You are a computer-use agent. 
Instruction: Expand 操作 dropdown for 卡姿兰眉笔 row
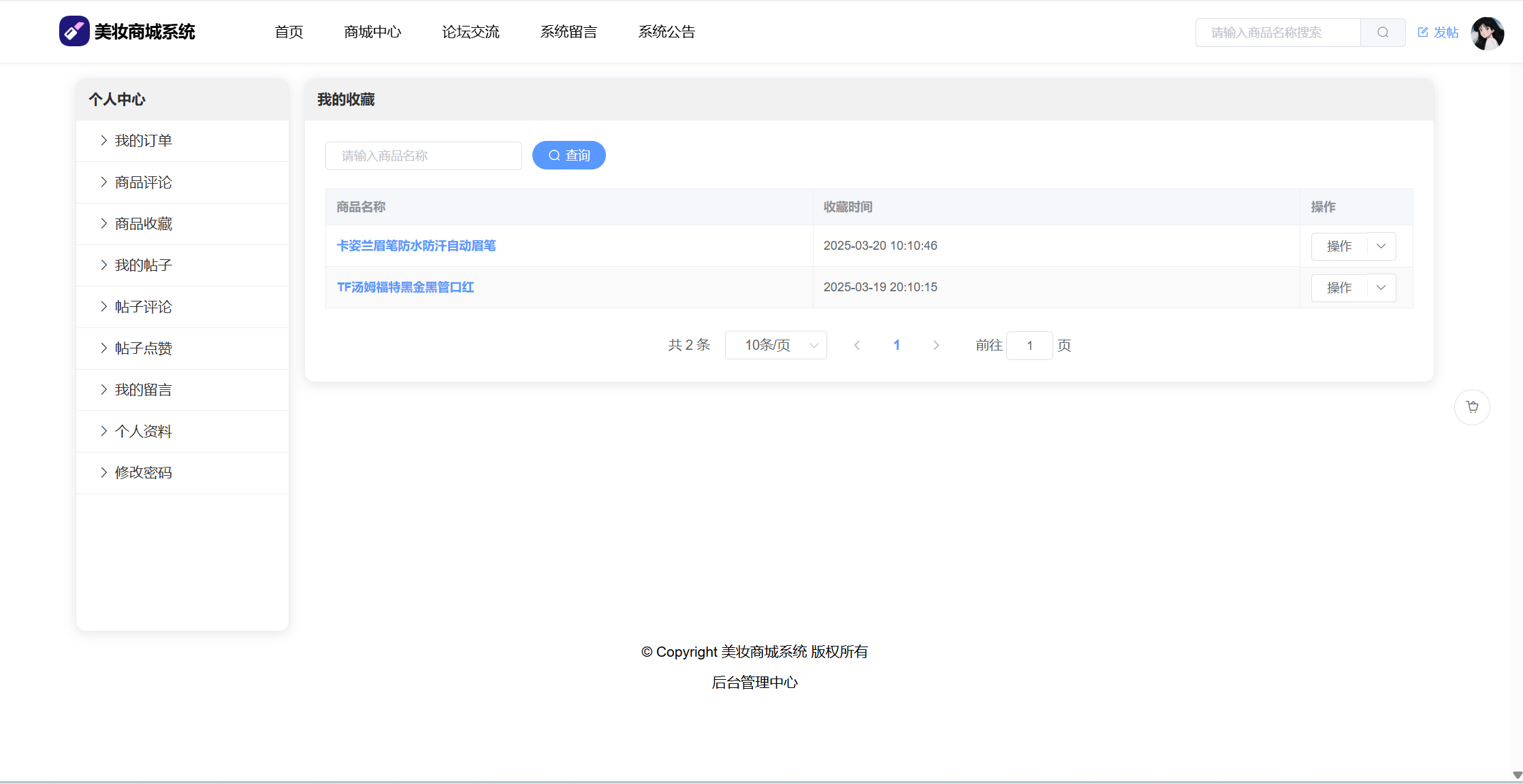coord(1381,246)
